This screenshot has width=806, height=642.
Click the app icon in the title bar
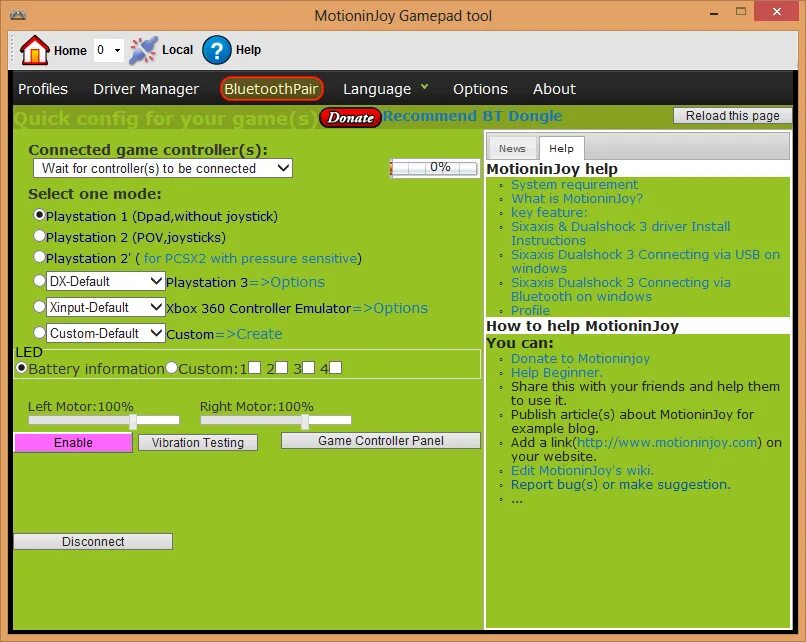(x=18, y=15)
